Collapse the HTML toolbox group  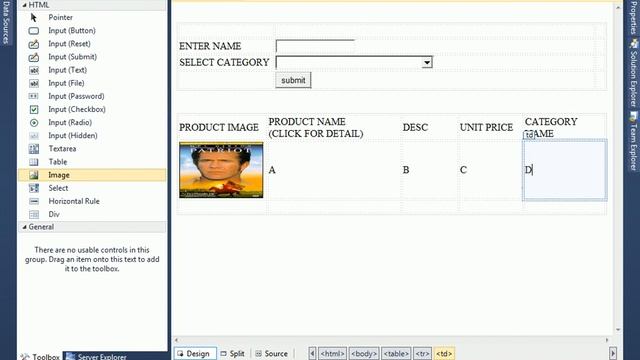pyautogui.click(x=24, y=5)
